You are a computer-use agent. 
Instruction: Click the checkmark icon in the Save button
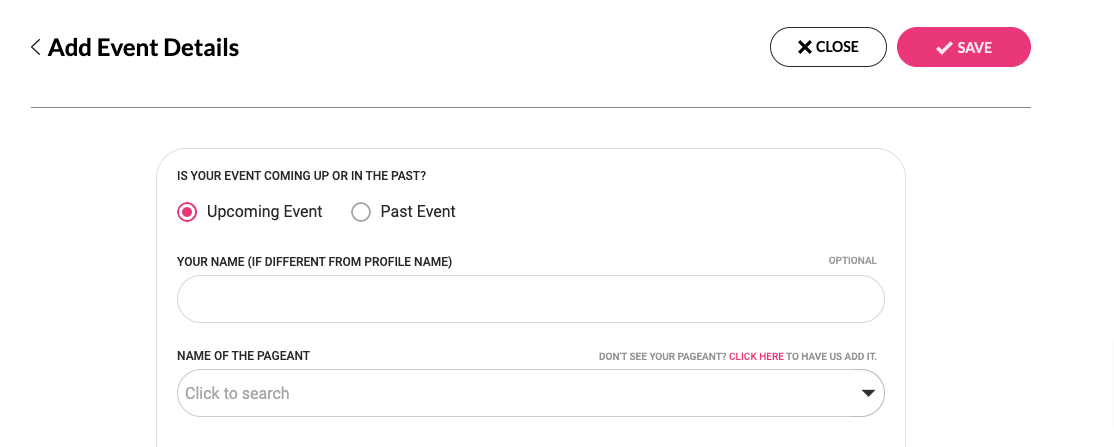point(943,48)
